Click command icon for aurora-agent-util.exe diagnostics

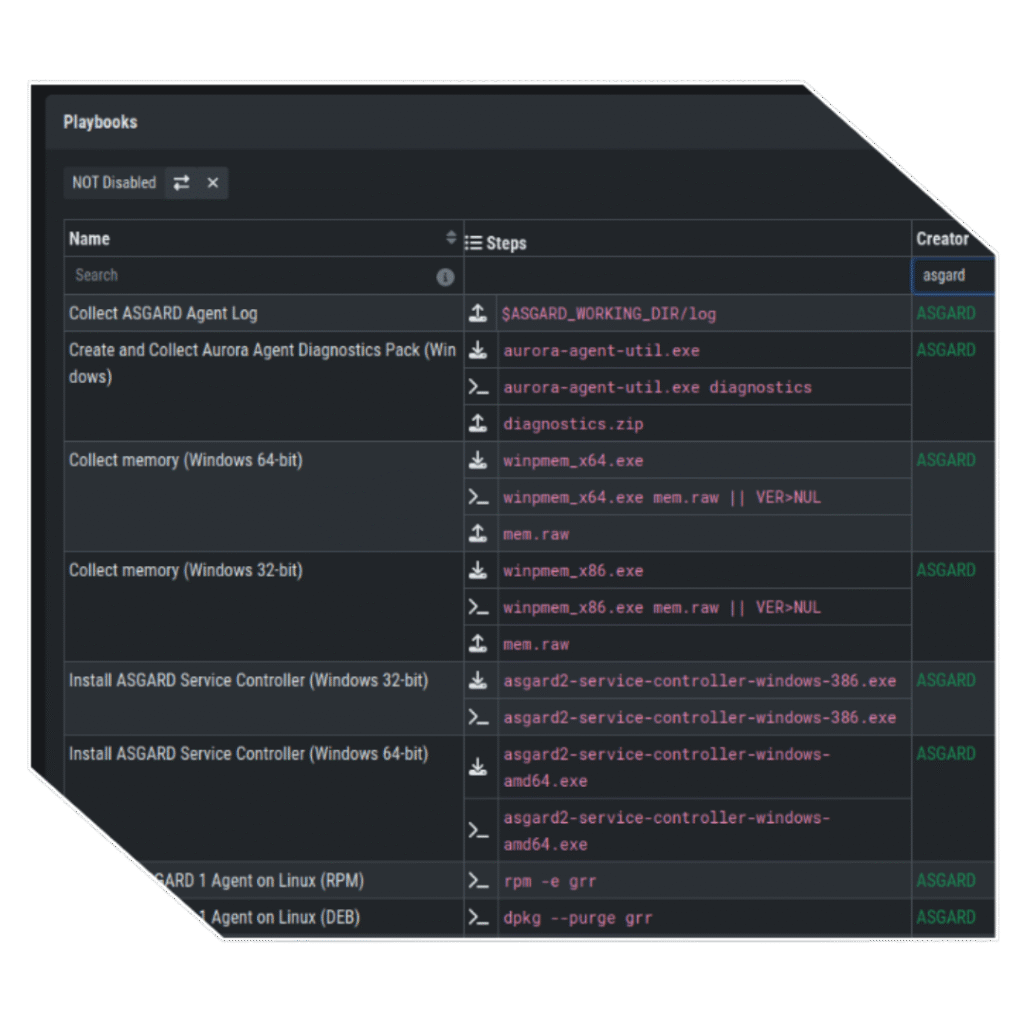478,387
